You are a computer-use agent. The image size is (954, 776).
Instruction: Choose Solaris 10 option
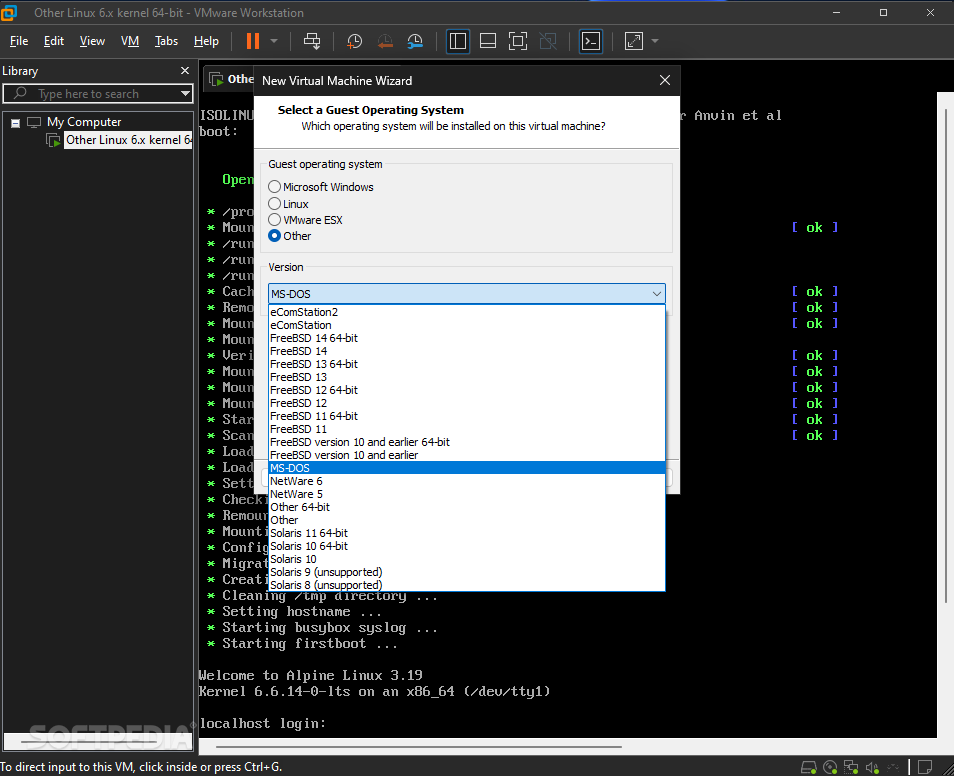(466, 559)
